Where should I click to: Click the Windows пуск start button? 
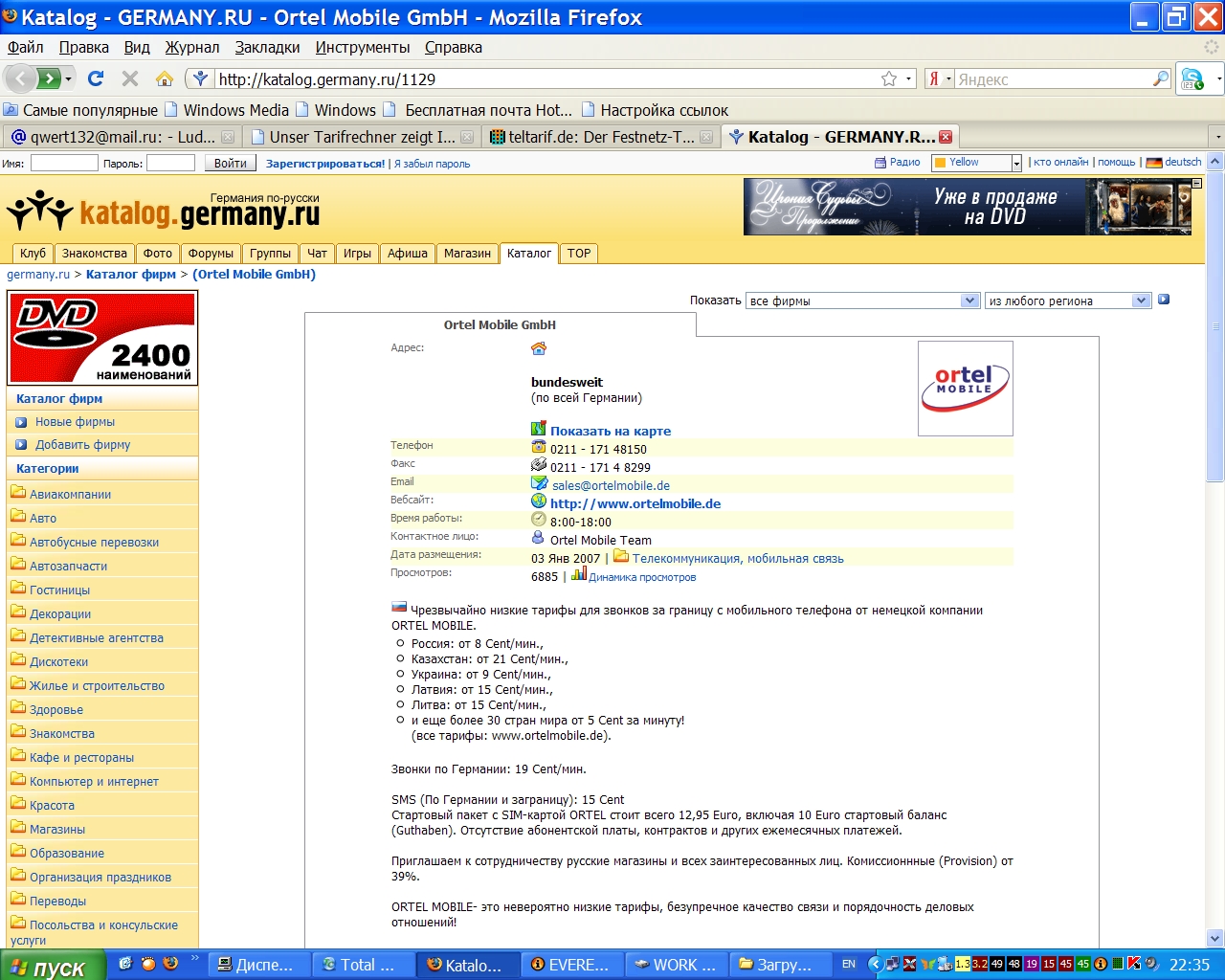click(53, 966)
